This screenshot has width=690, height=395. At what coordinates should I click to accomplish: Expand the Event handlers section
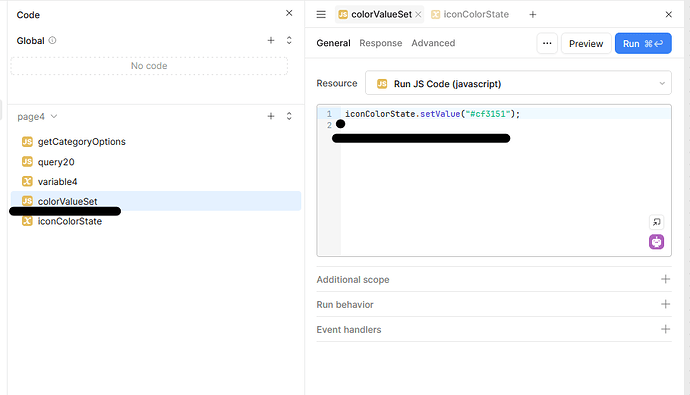[494, 329]
